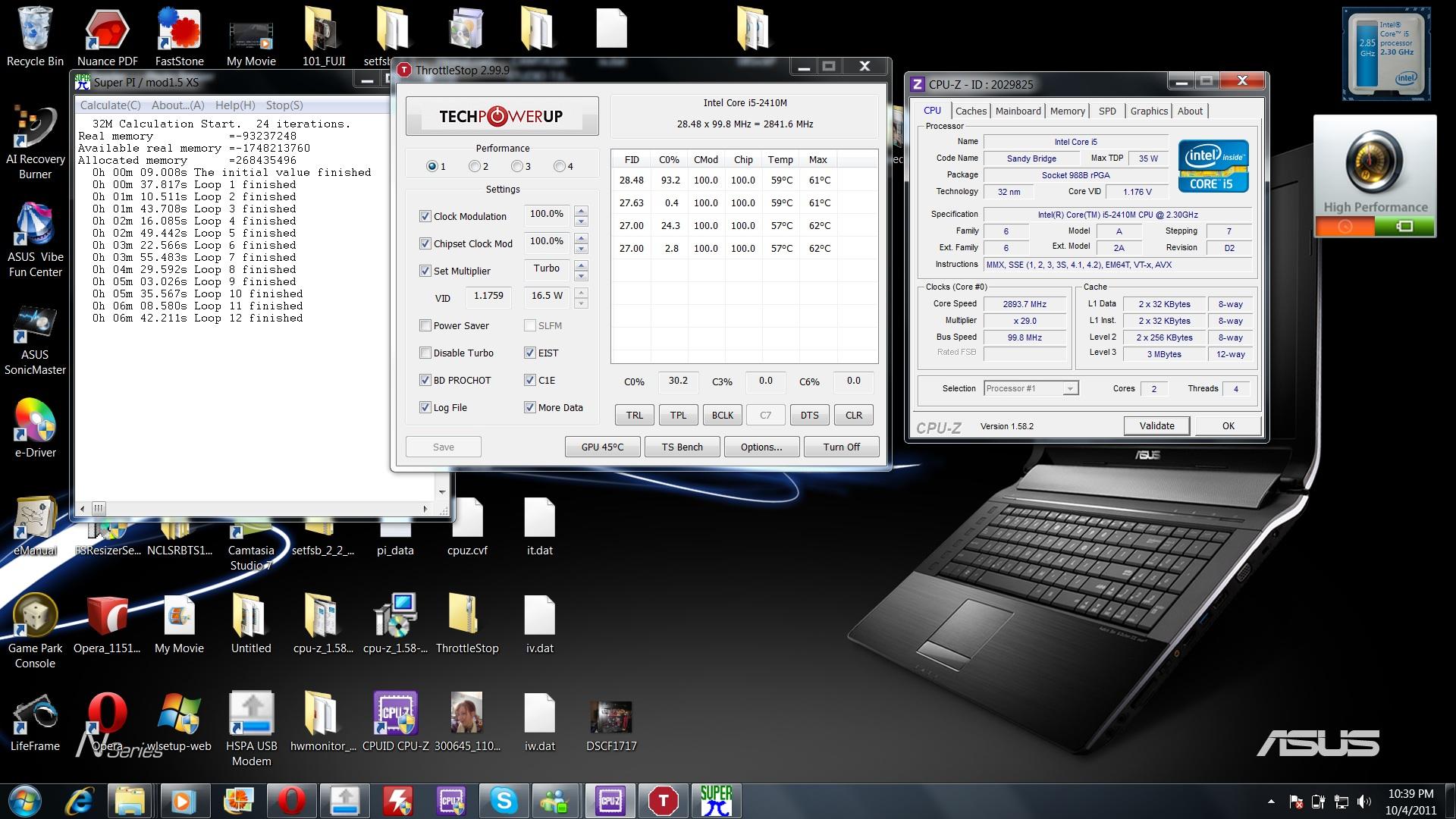Toggle the Chipset Clock Mod checkbox
This screenshot has height=819, width=1456.
tap(425, 243)
